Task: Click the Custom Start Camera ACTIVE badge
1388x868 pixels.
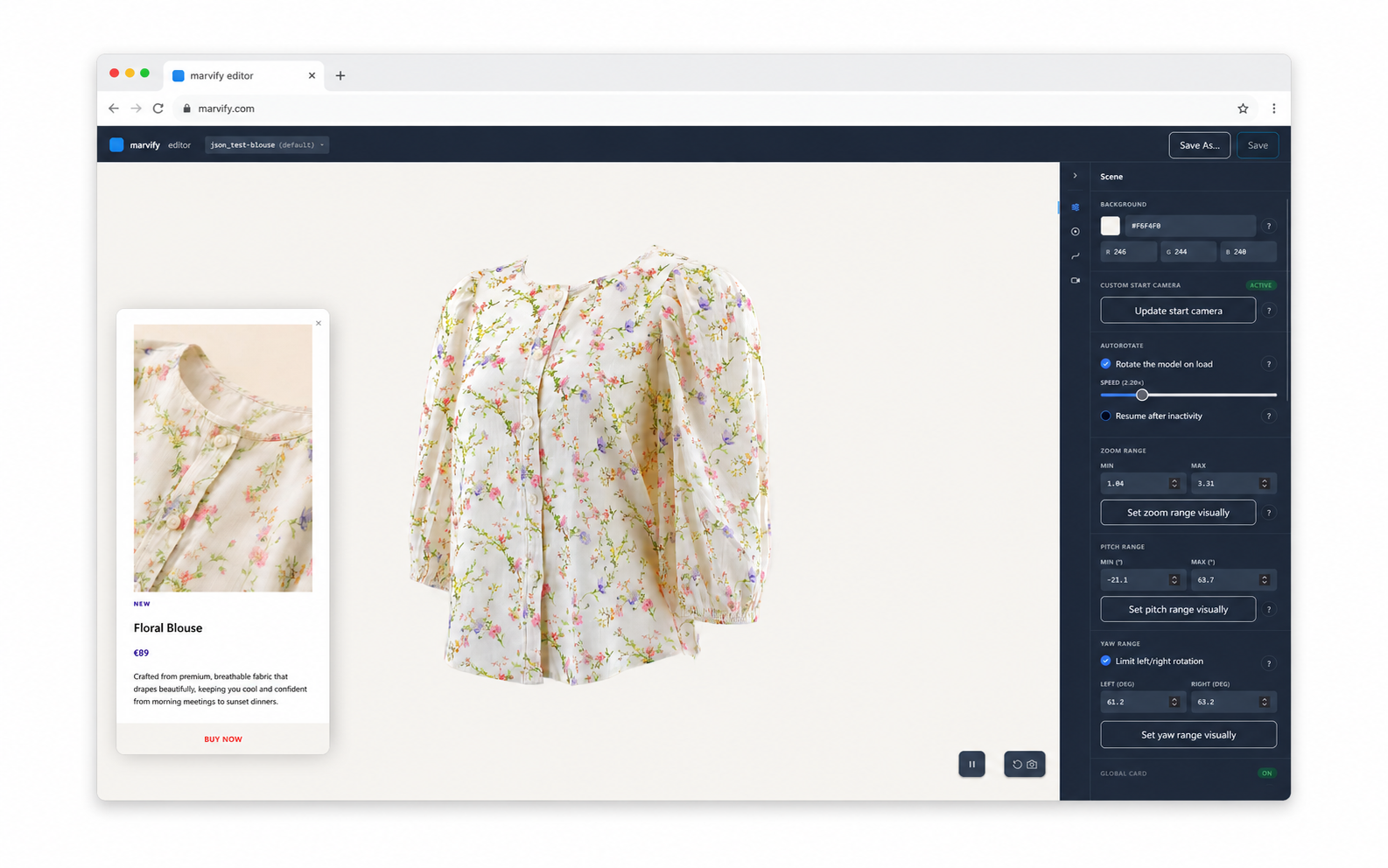Action: pos(1260,285)
